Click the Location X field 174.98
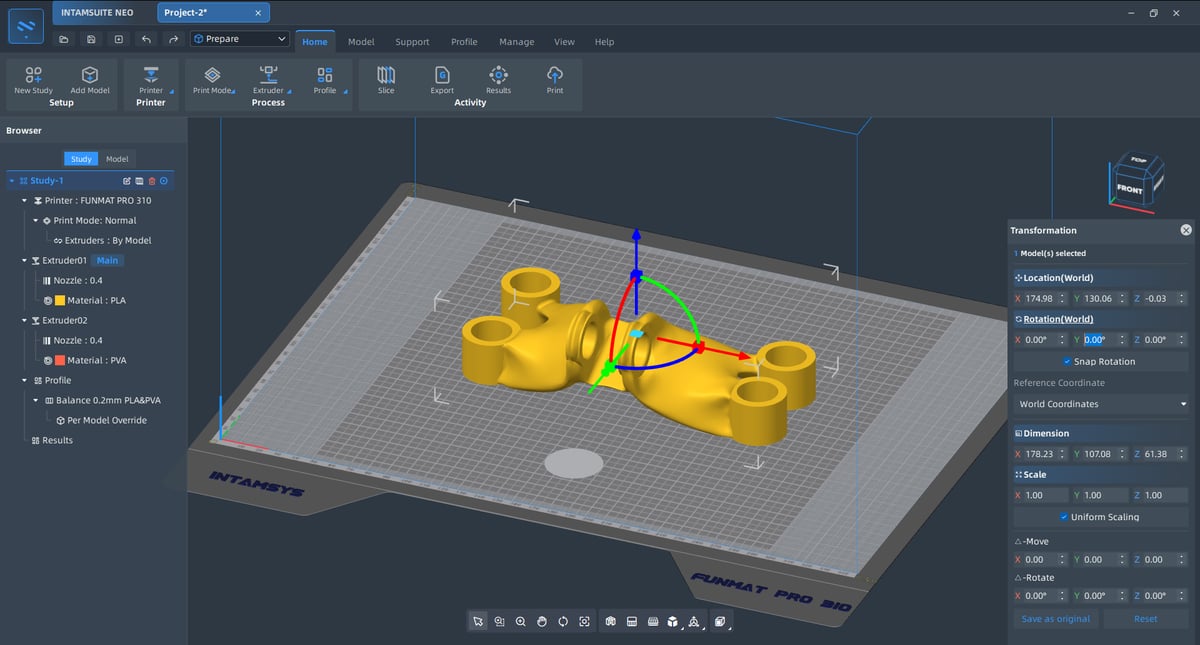The height and width of the screenshot is (645, 1200). pyautogui.click(x=1040, y=298)
